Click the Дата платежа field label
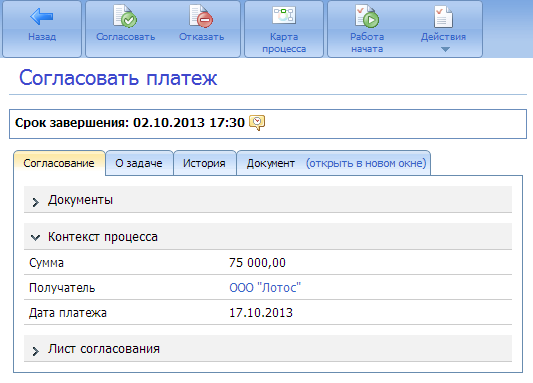 click(68, 313)
